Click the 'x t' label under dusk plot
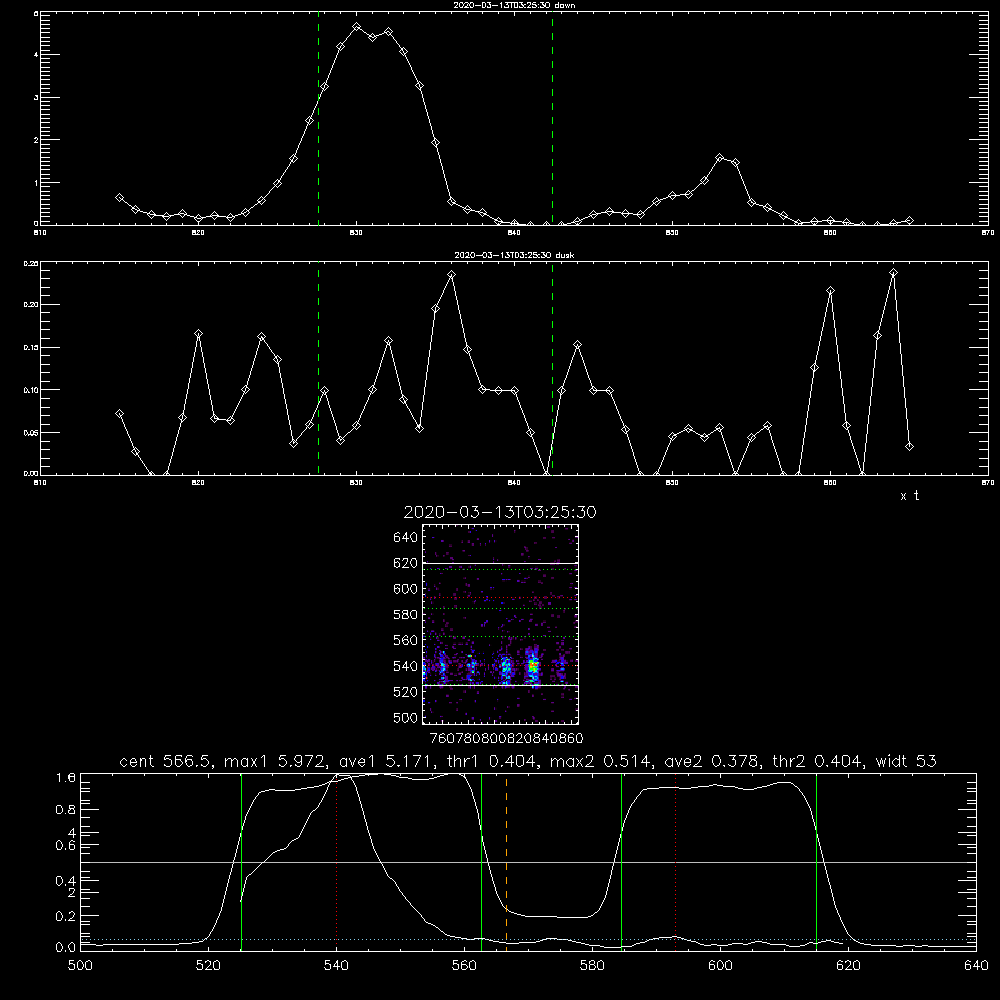Image resolution: width=1000 pixels, height=1000 pixels. point(909,496)
